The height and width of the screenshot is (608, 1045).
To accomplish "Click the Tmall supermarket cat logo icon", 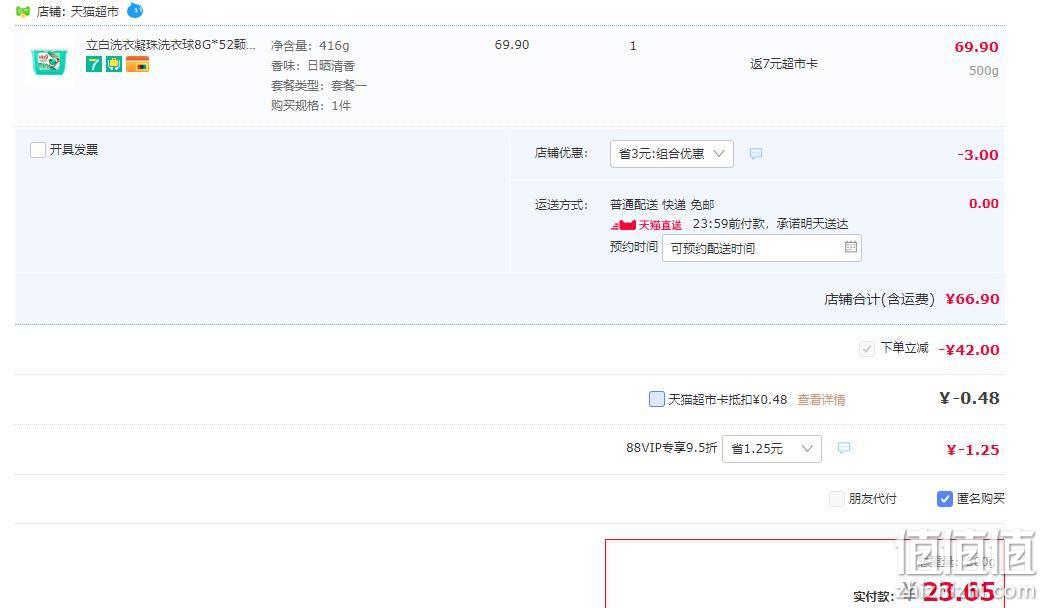I will click(x=23, y=11).
